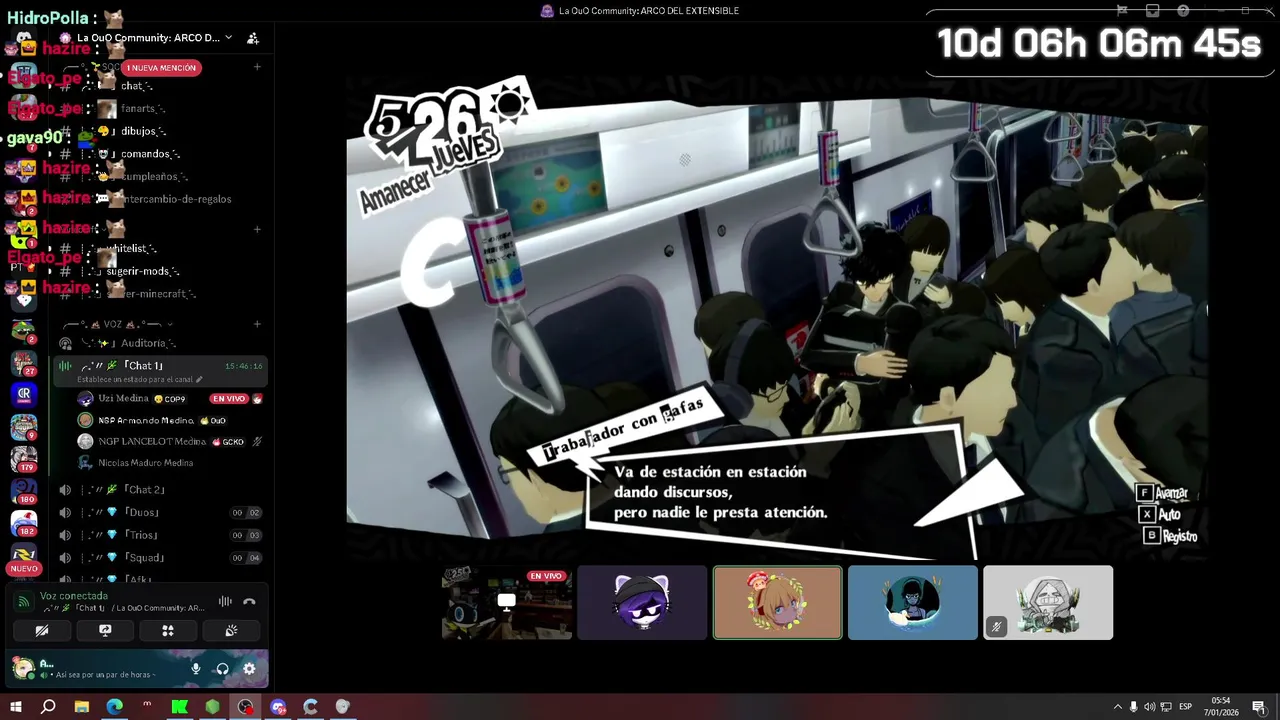Open volume control in system tray

[1149, 707]
